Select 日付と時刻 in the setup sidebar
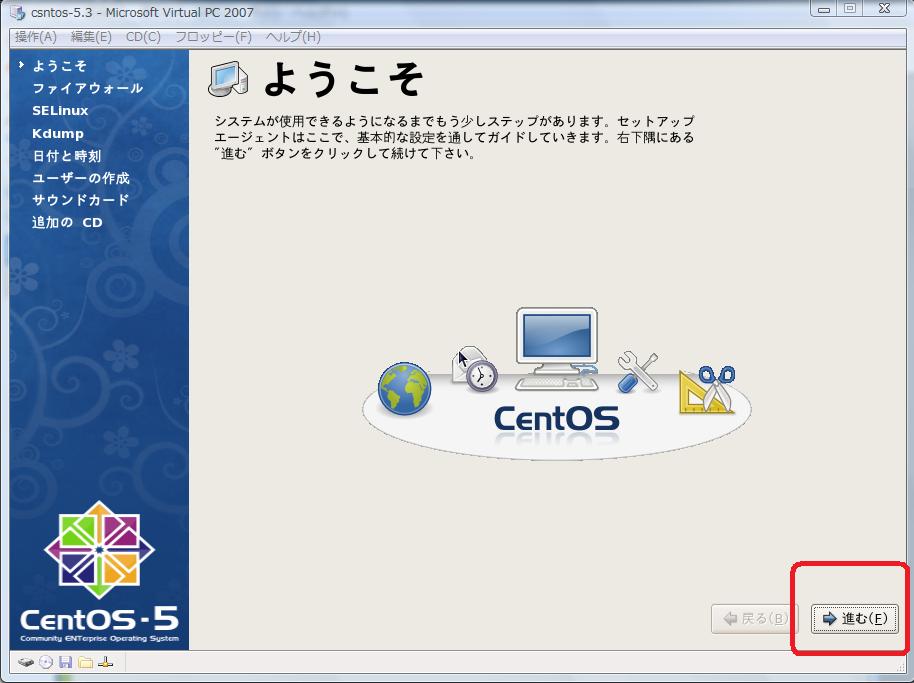The image size is (914, 683). pyautogui.click(x=67, y=156)
